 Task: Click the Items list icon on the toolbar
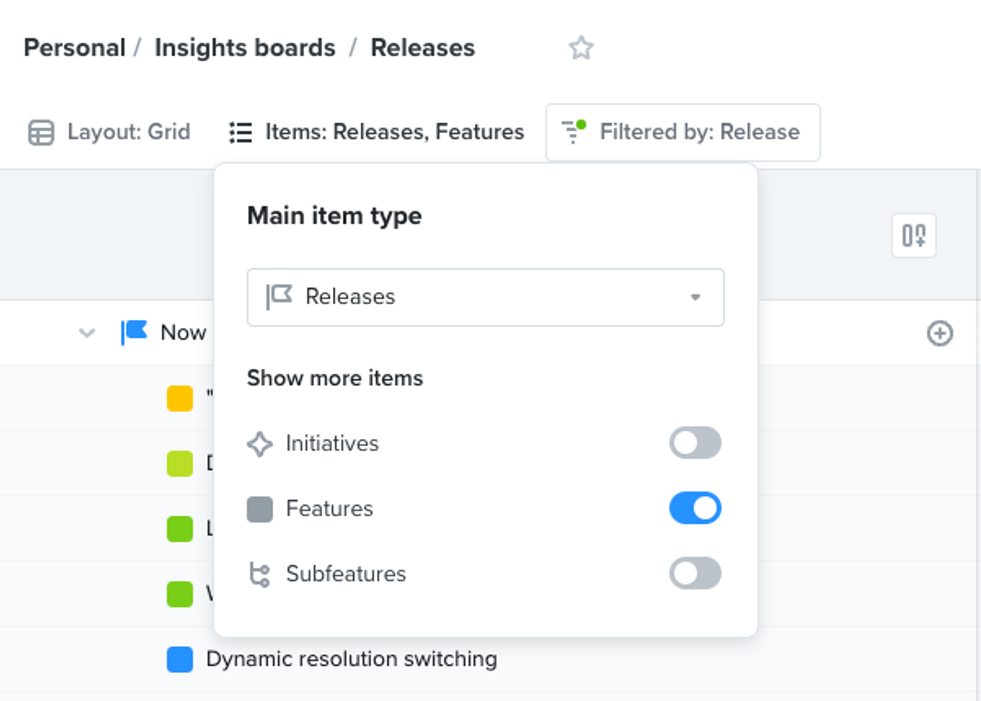tap(240, 131)
